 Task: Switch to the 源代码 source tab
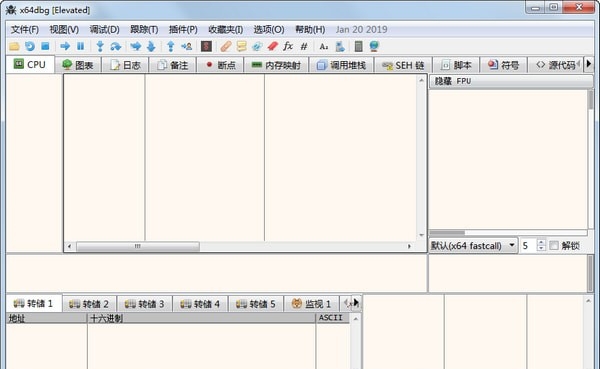tap(555, 65)
